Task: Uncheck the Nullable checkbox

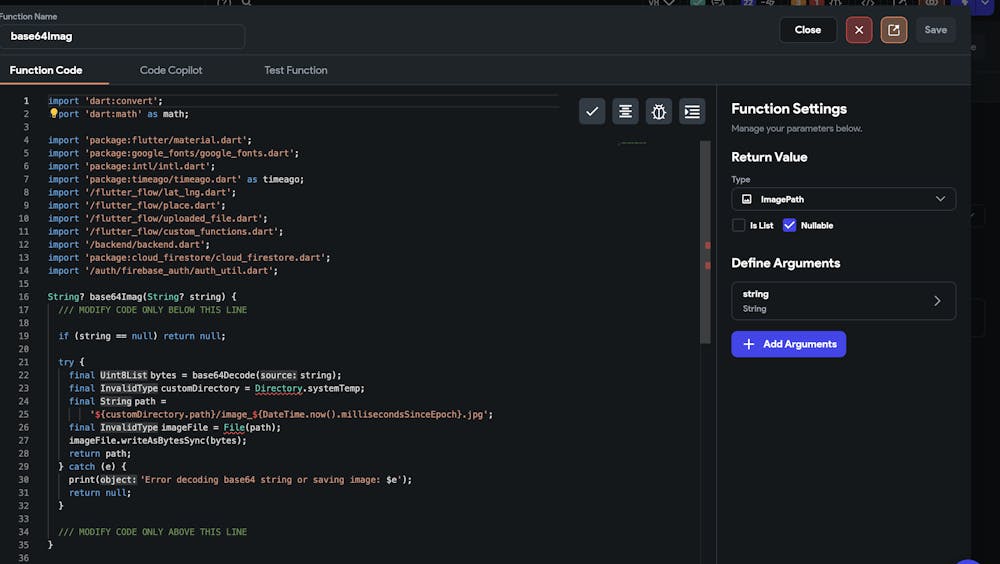Action: 789,226
